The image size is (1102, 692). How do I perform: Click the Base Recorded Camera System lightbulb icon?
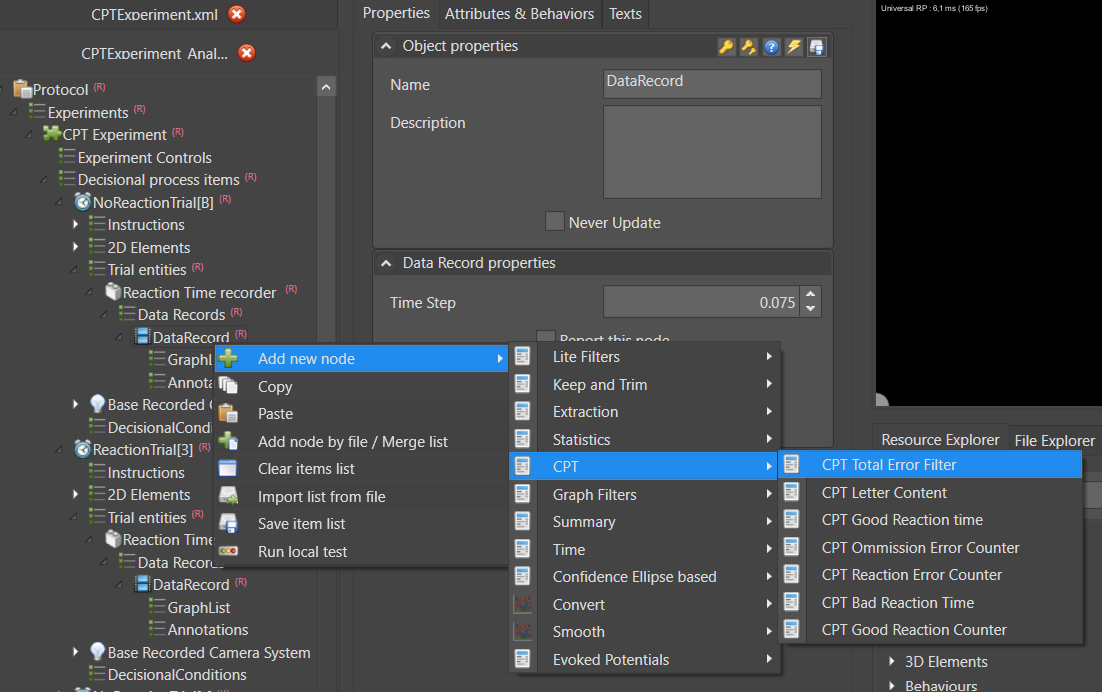[x=97, y=652]
